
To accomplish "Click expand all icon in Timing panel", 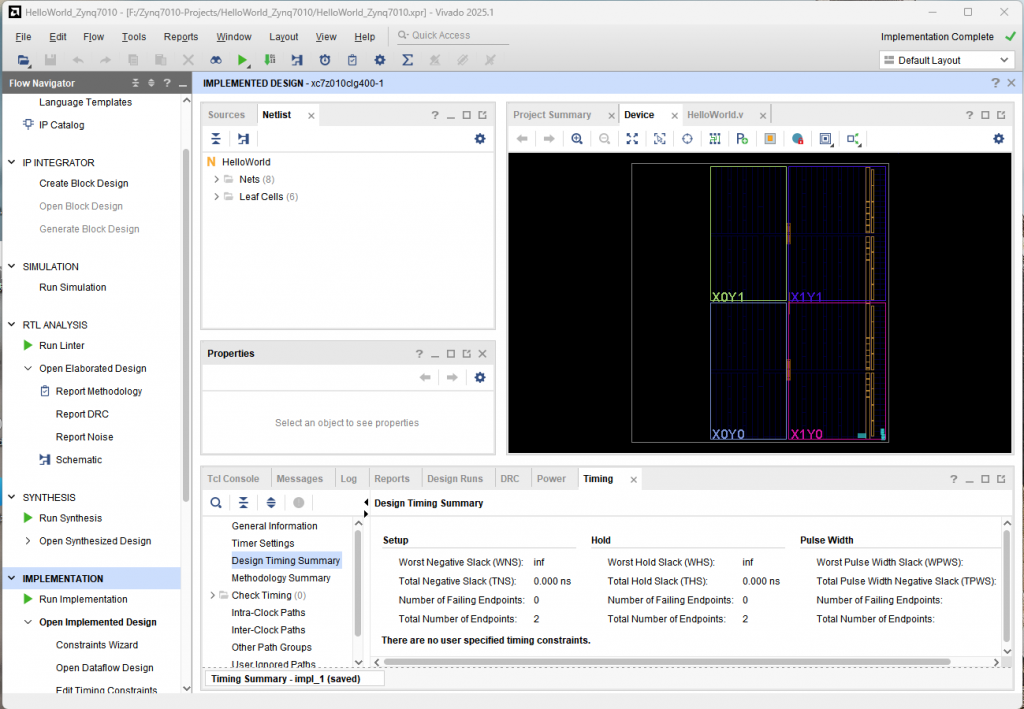I will click(271, 503).
